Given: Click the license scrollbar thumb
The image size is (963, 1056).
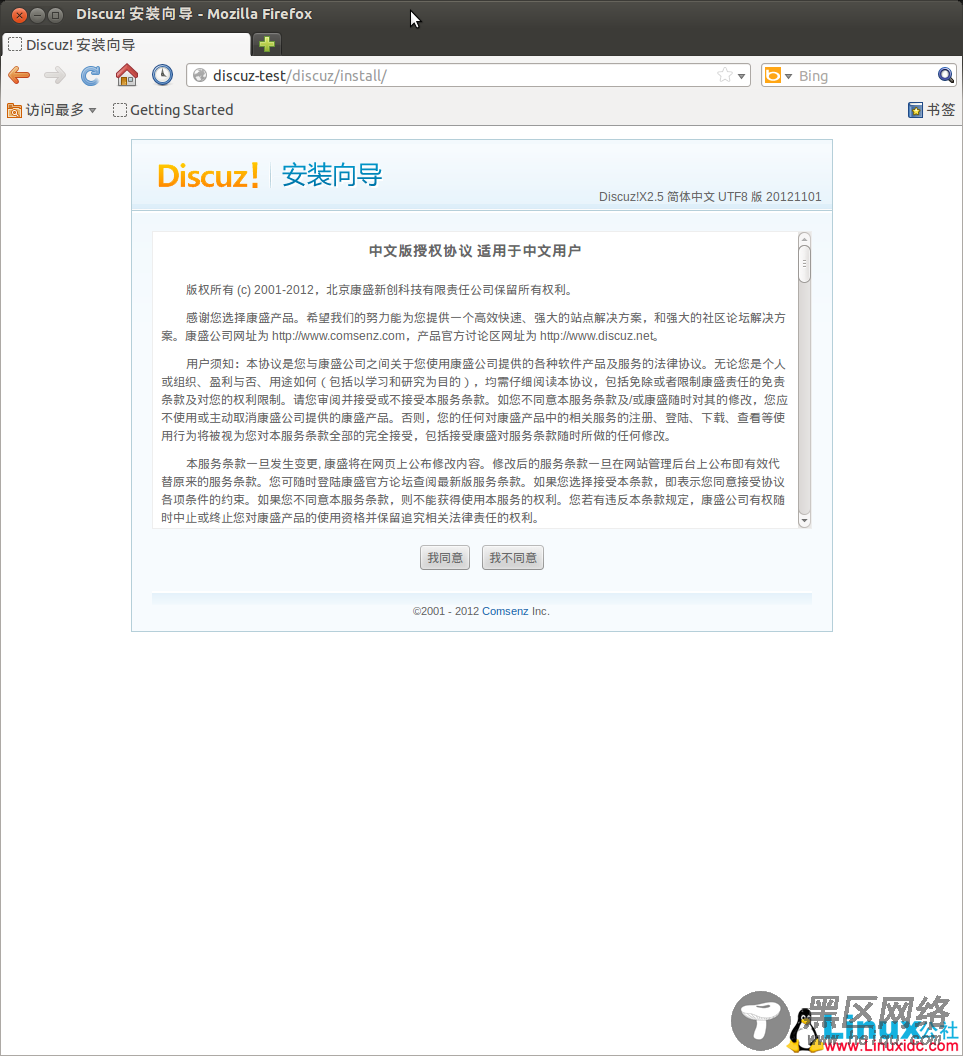Looking at the screenshot, I should click(x=804, y=263).
